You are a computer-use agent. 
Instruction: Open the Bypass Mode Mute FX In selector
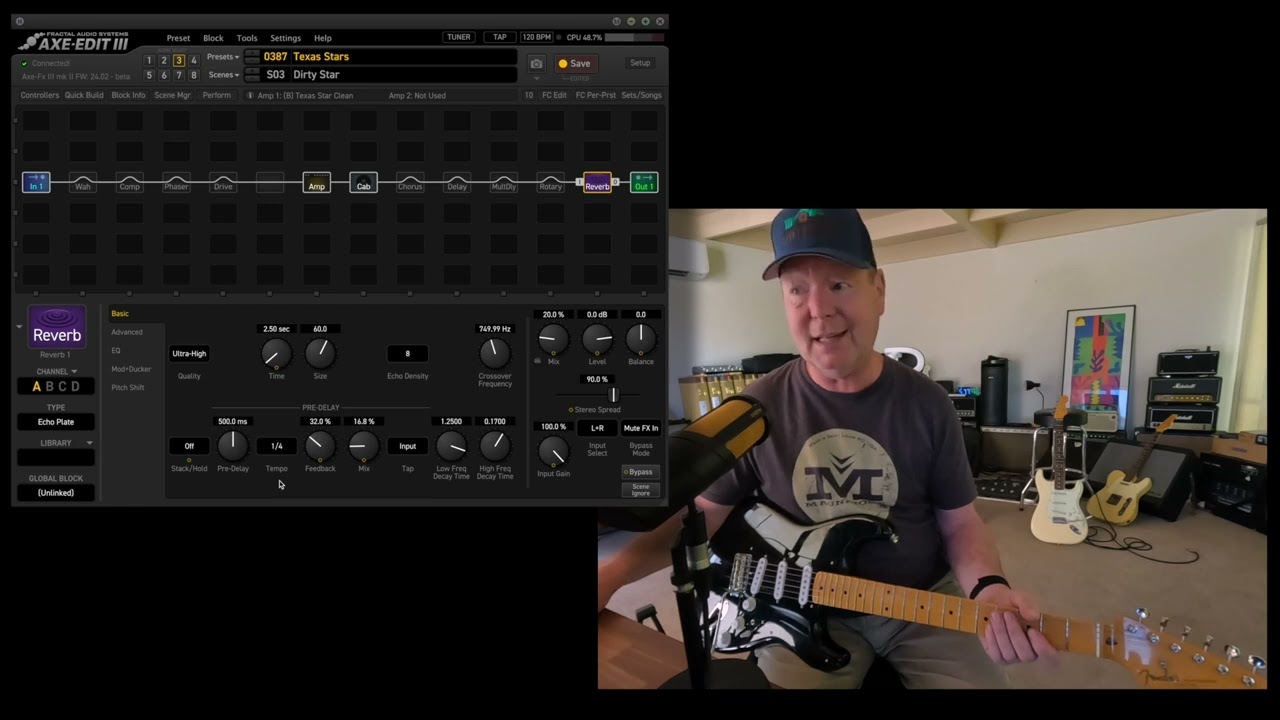tap(641, 428)
